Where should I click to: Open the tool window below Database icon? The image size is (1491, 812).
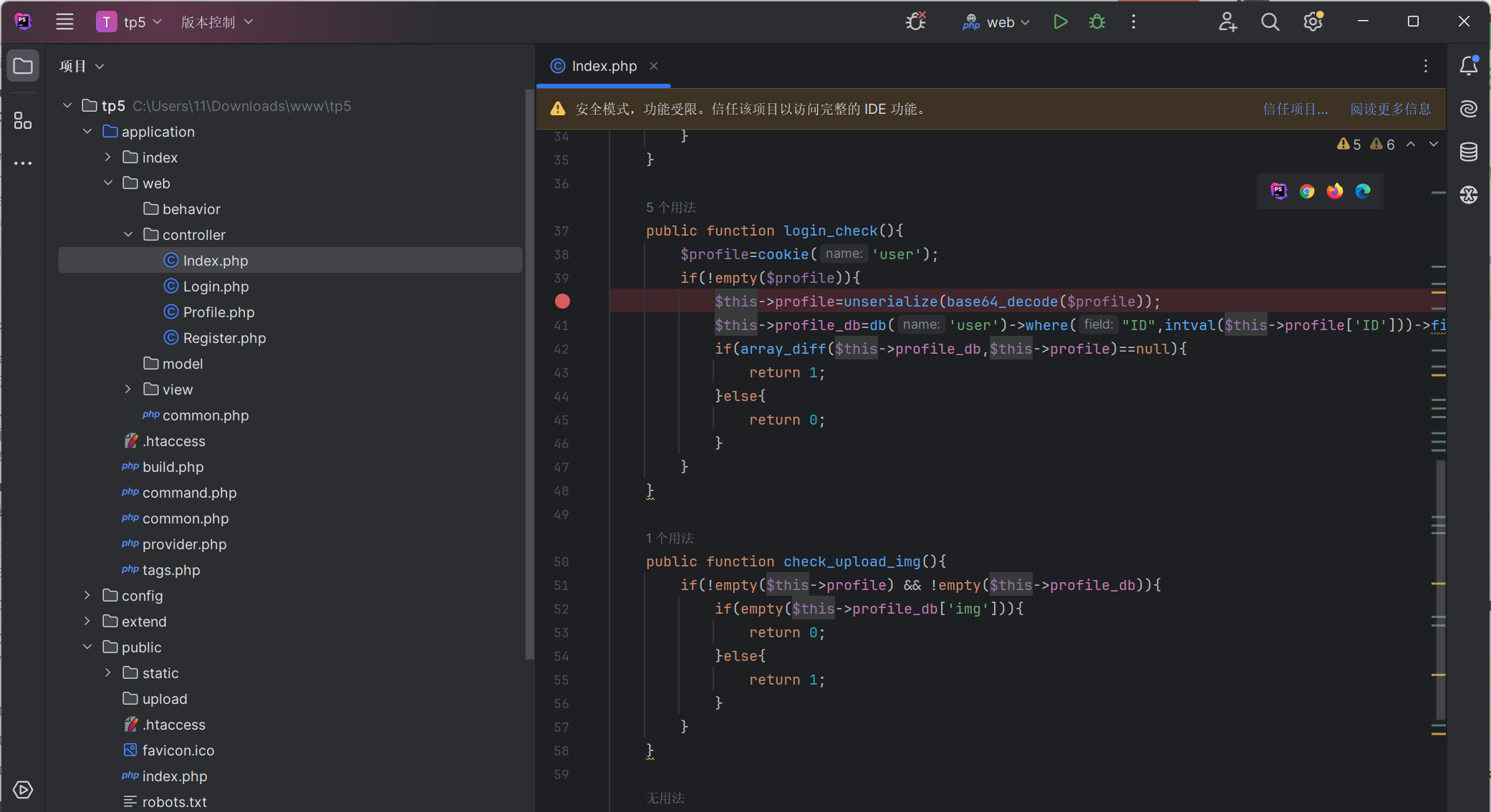tap(1469, 195)
